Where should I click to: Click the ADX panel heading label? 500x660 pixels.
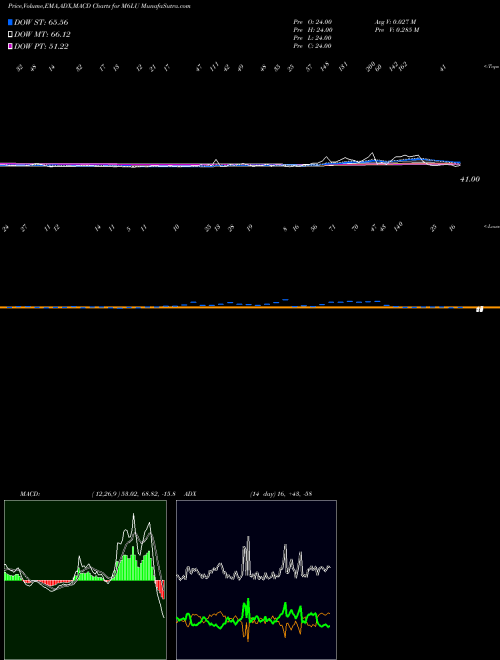pos(191,494)
